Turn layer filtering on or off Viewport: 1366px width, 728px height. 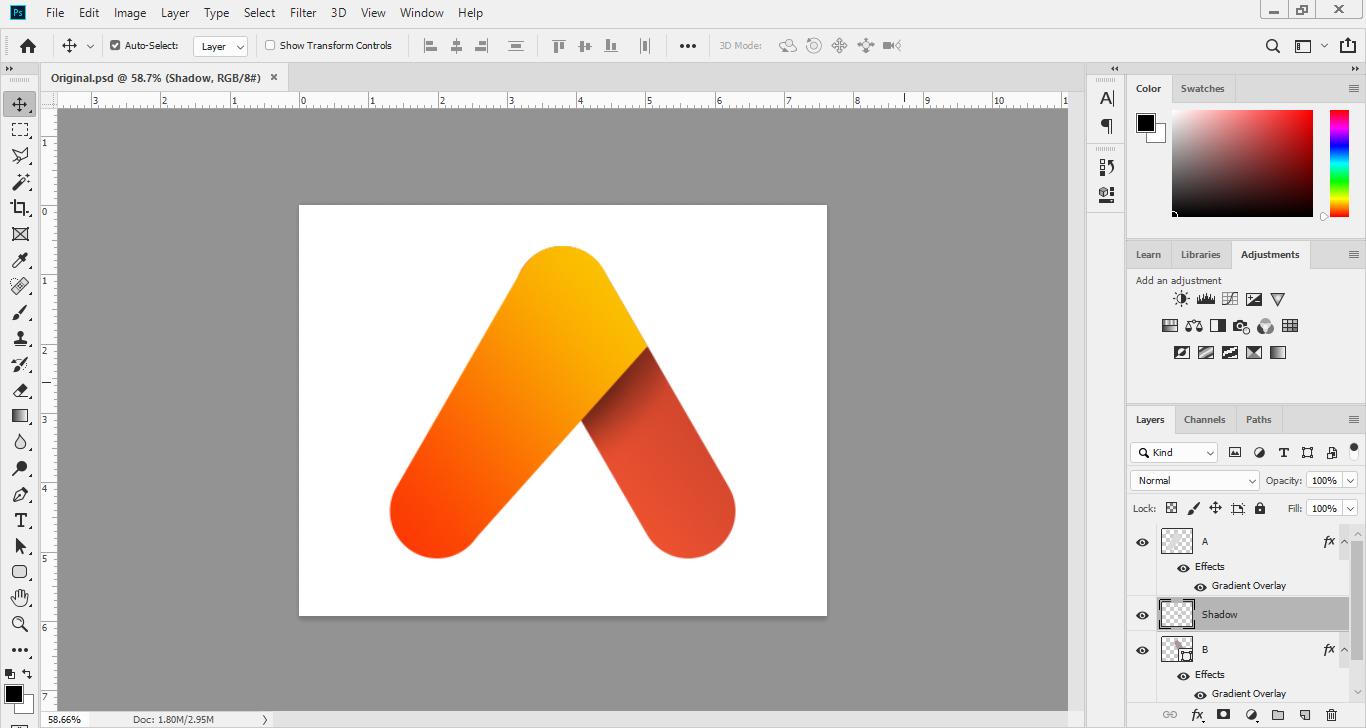(x=1353, y=450)
